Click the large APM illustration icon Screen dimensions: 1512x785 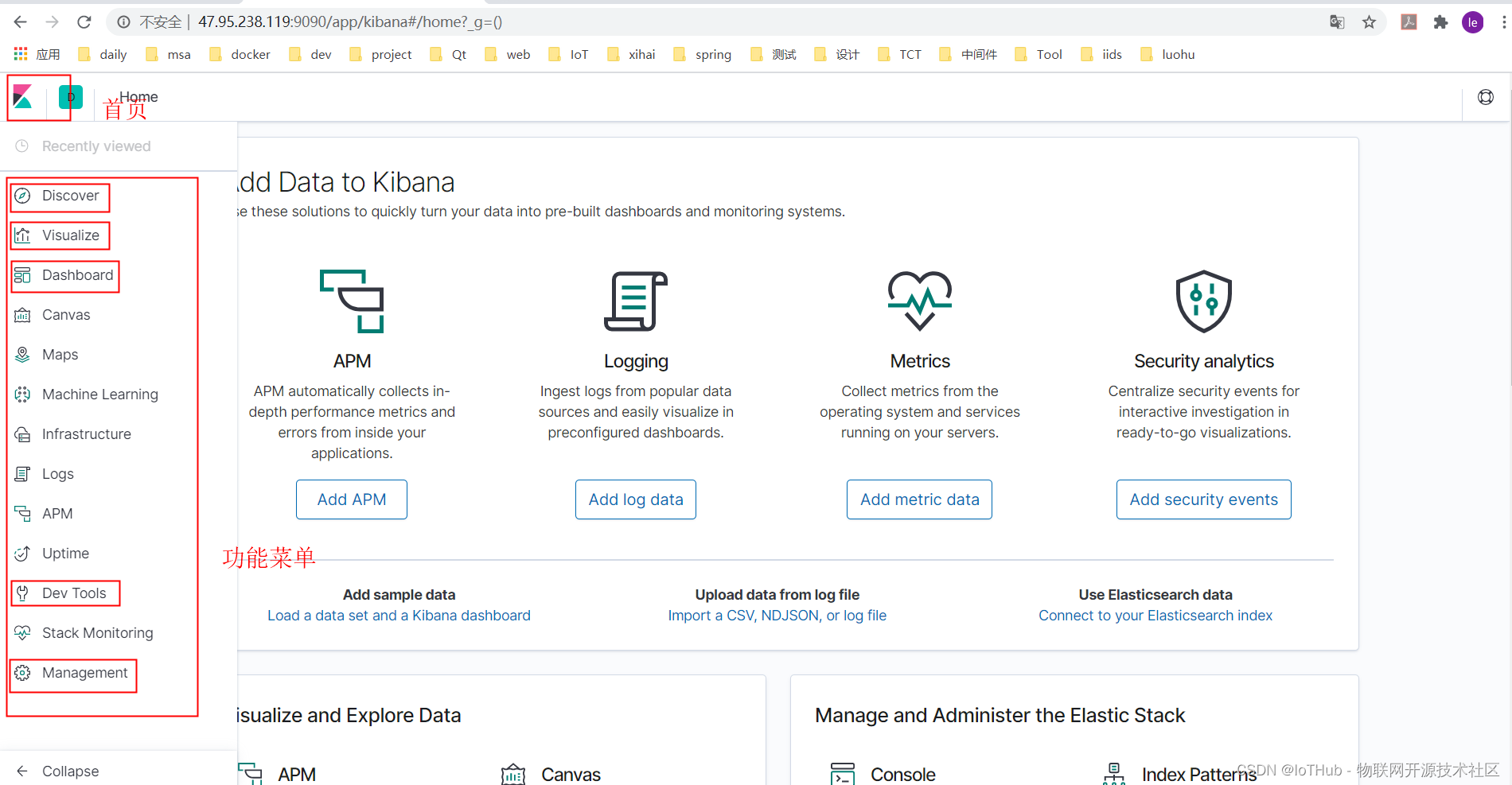click(352, 301)
